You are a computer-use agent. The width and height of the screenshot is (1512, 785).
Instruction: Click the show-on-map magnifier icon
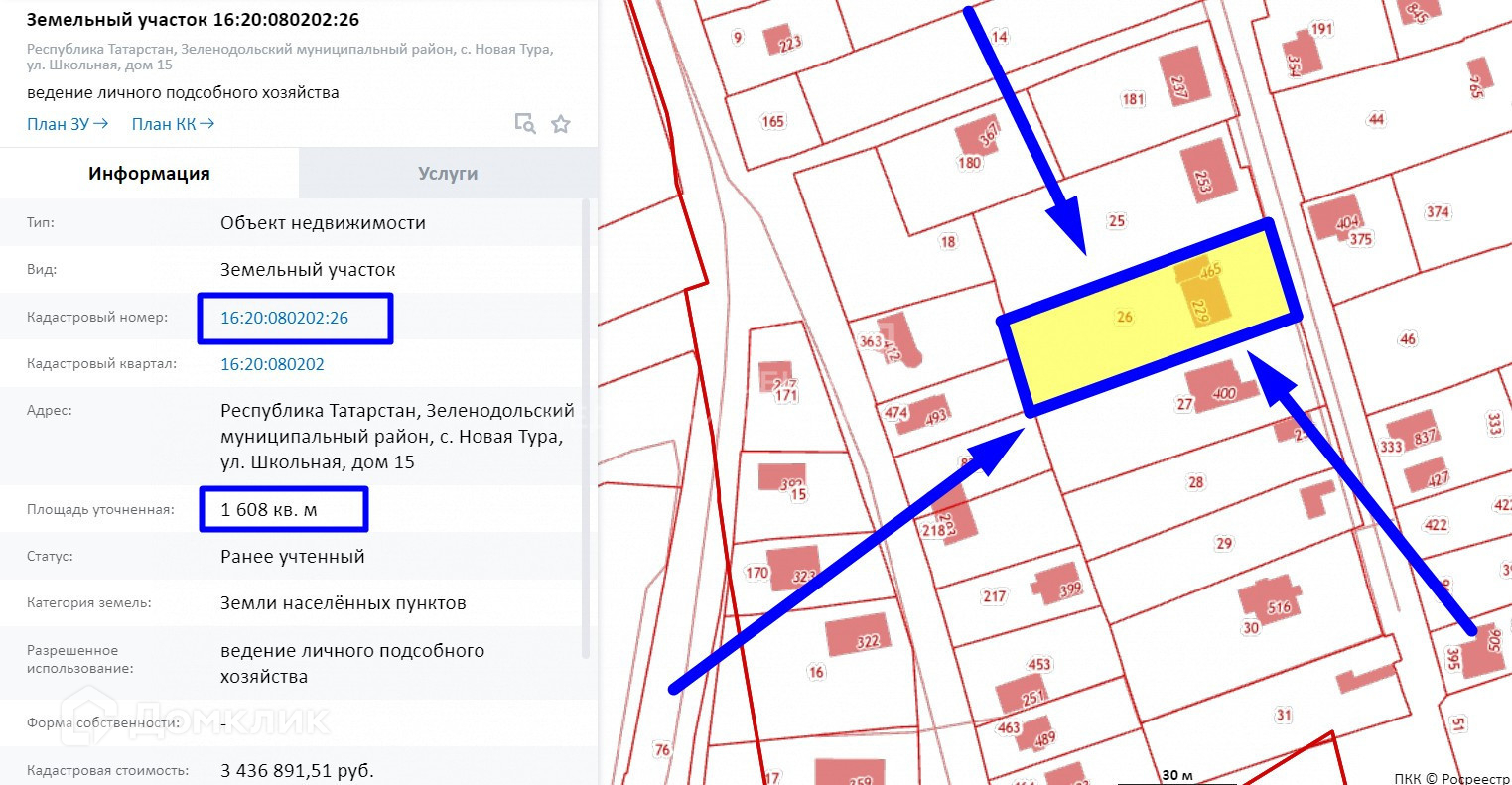pos(525,124)
